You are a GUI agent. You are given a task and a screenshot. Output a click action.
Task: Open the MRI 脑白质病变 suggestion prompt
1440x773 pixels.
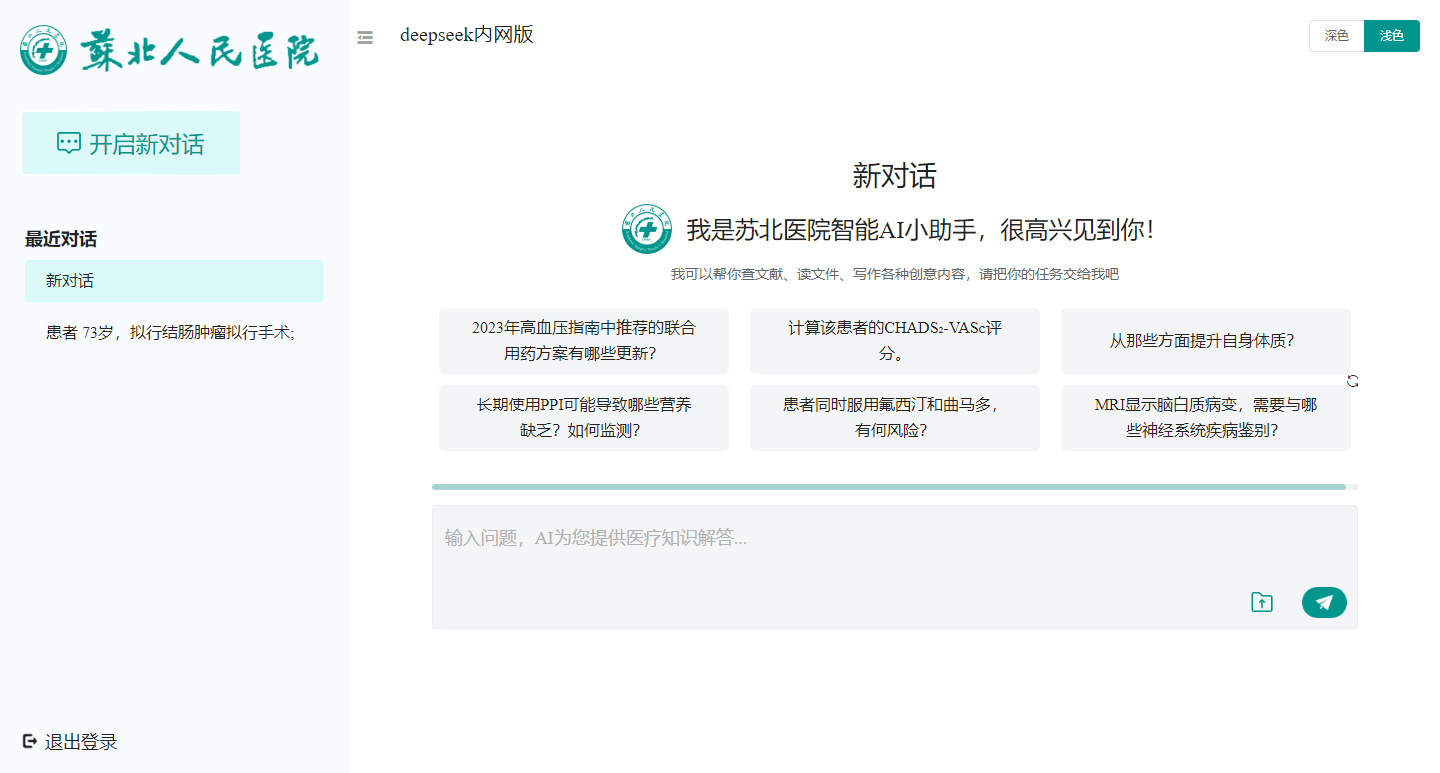1205,417
